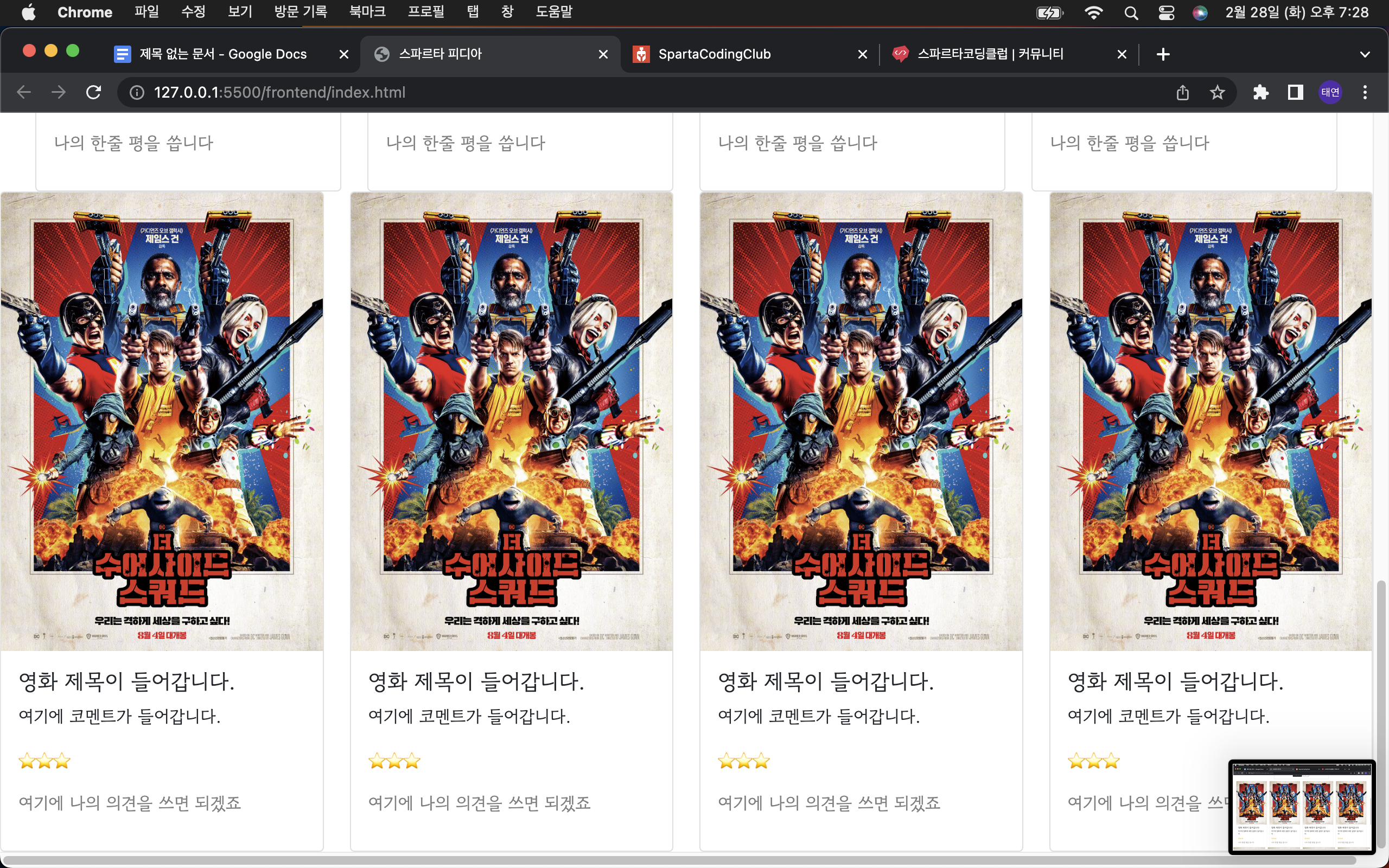Click the fourth card's star rating
Screen dimensions: 1389x868
click(x=1093, y=761)
